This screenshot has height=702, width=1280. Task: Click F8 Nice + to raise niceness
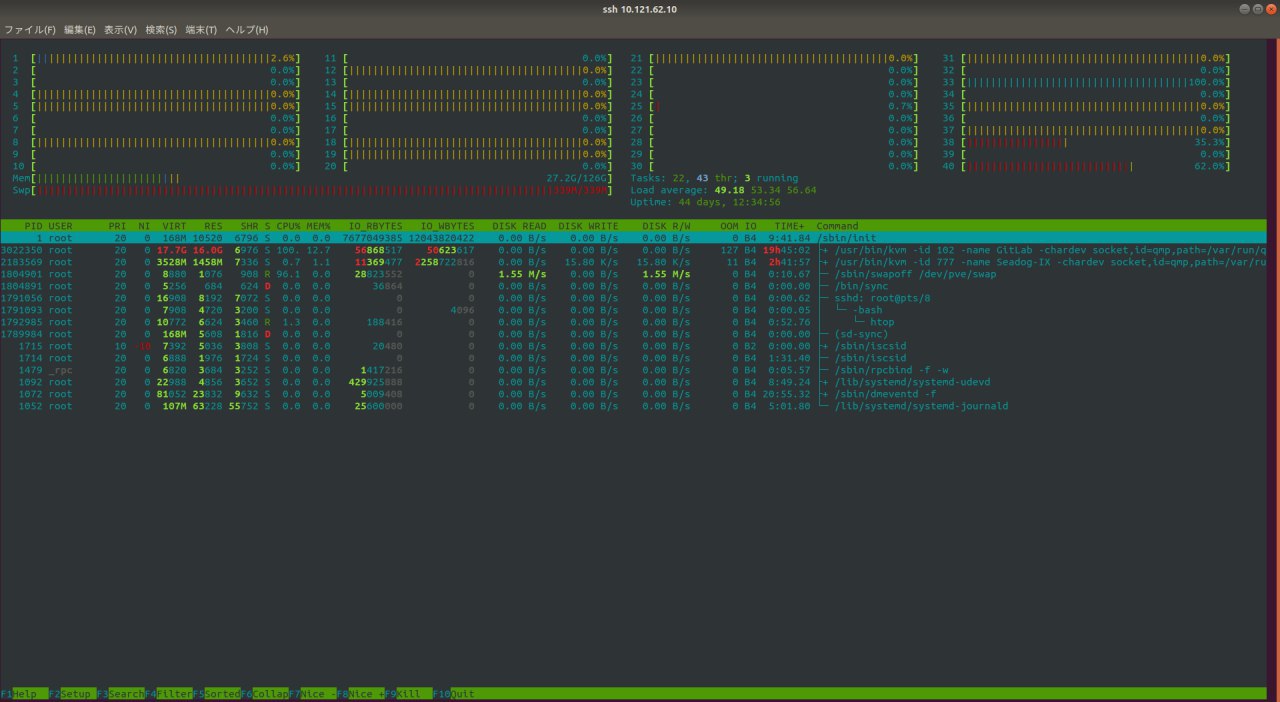point(360,694)
